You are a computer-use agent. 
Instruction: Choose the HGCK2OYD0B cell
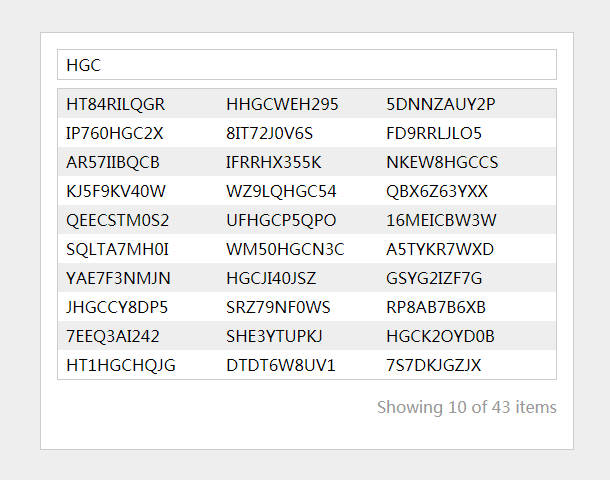[440, 336]
